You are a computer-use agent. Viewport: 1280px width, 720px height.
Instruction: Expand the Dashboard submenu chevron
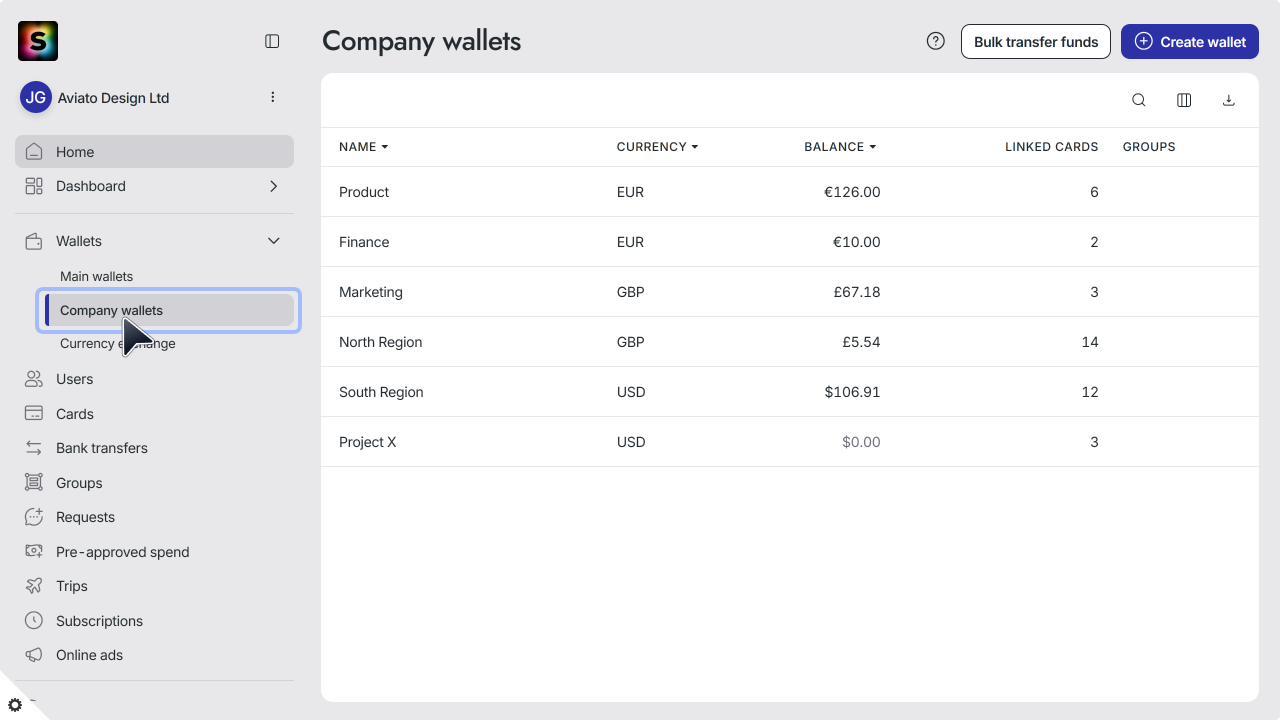(274, 186)
